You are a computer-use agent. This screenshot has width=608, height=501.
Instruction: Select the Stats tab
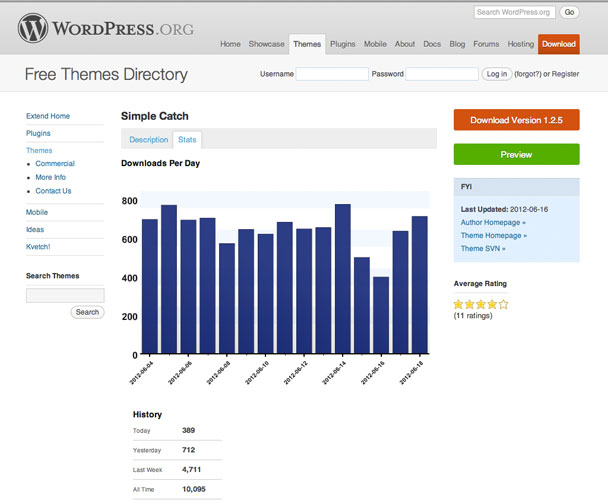pos(187,140)
